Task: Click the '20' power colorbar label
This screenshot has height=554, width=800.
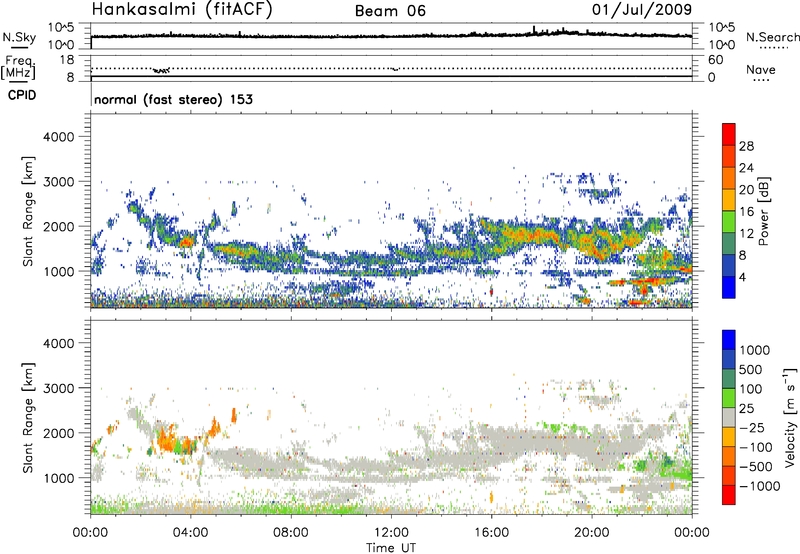Action: click(746, 190)
